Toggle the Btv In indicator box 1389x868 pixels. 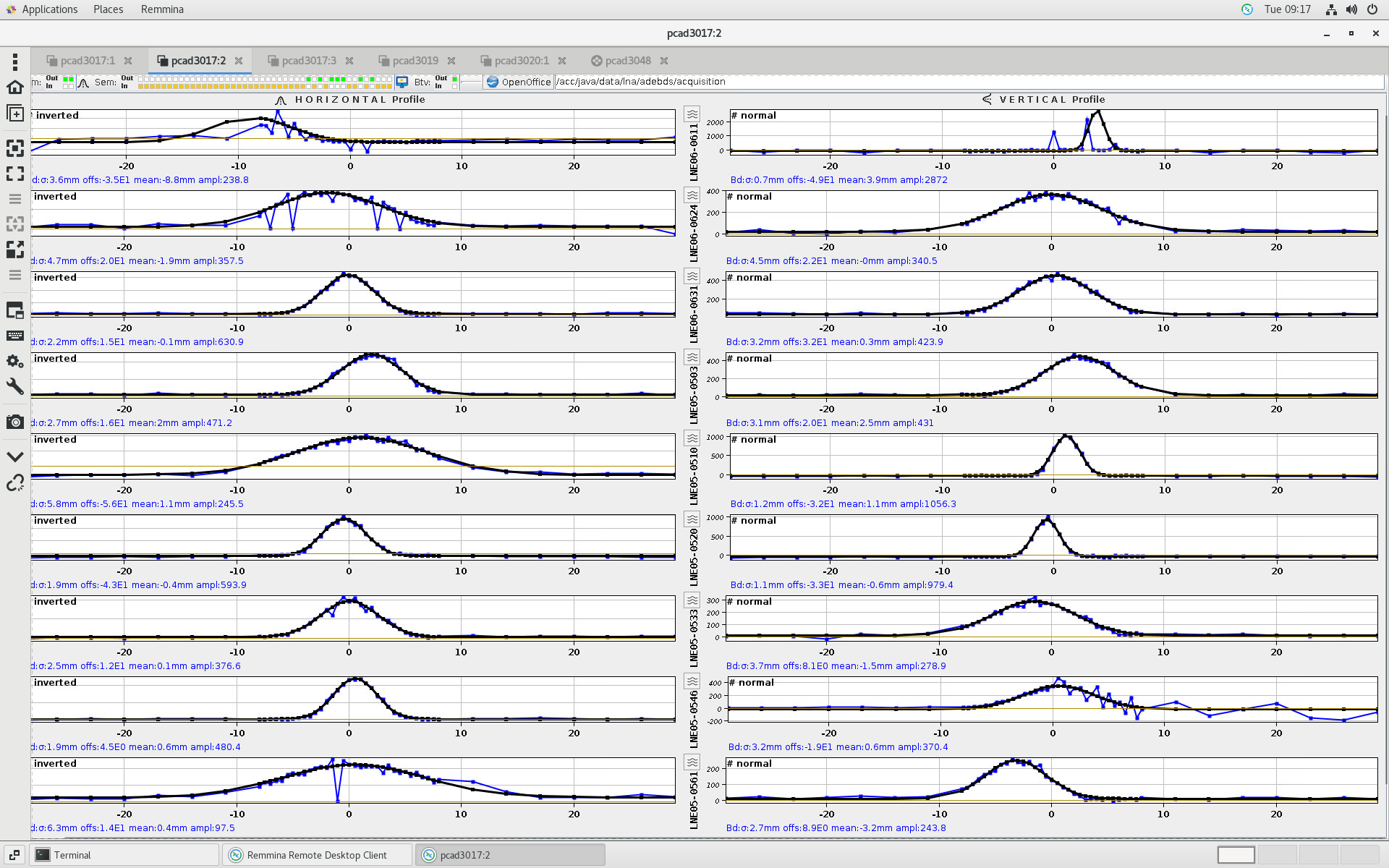(454, 86)
